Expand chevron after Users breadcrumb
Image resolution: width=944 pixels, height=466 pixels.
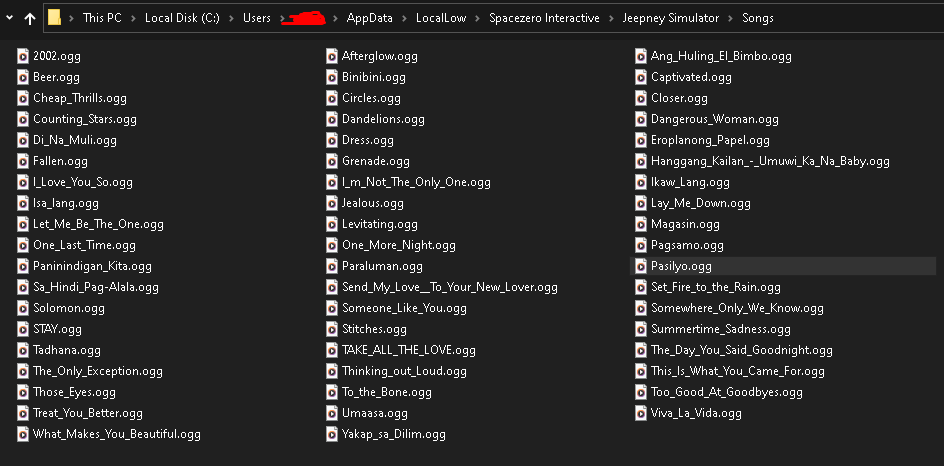(x=283, y=19)
